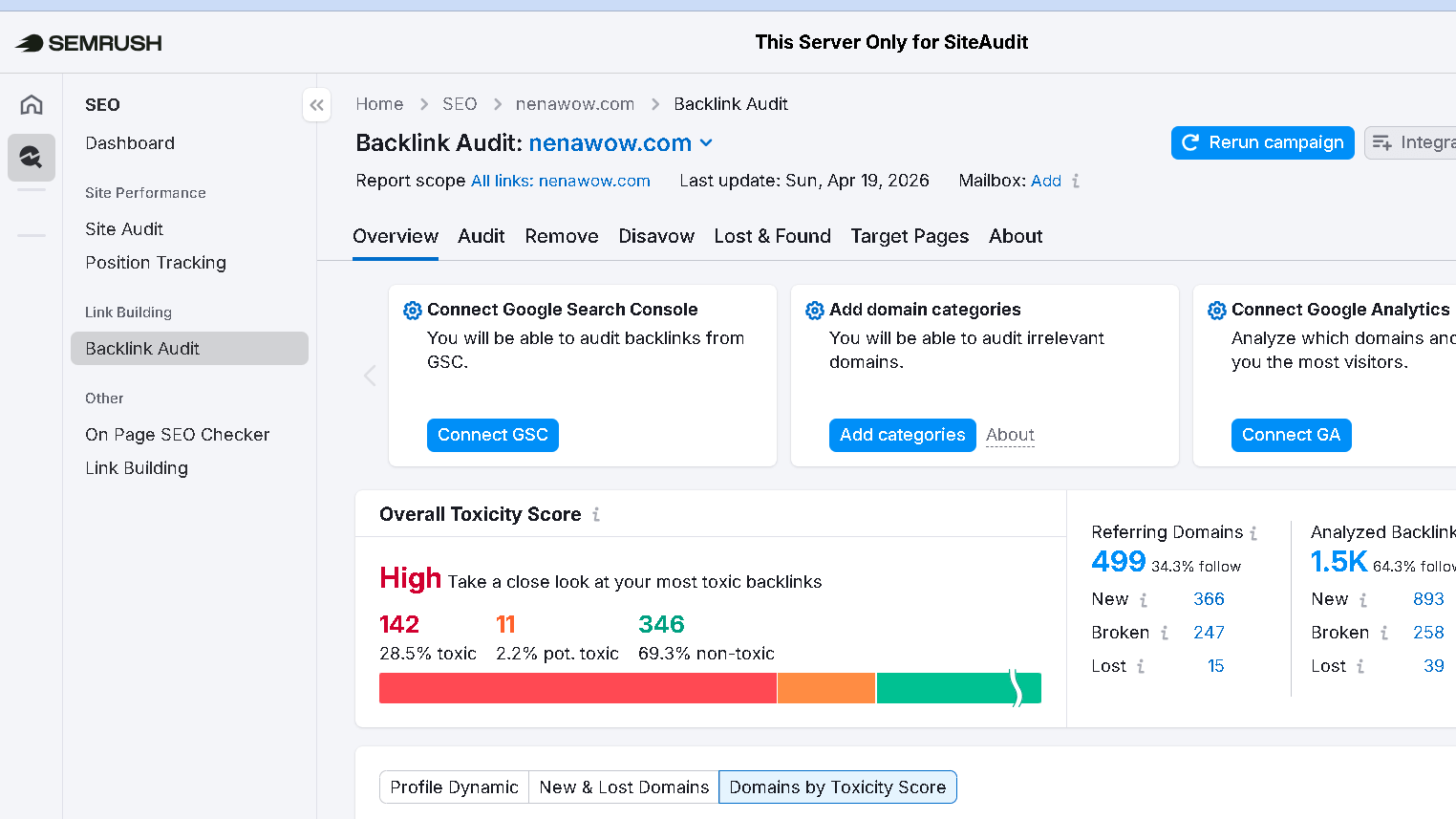Open the SEO tools icon in the sidebar

[x=32, y=157]
